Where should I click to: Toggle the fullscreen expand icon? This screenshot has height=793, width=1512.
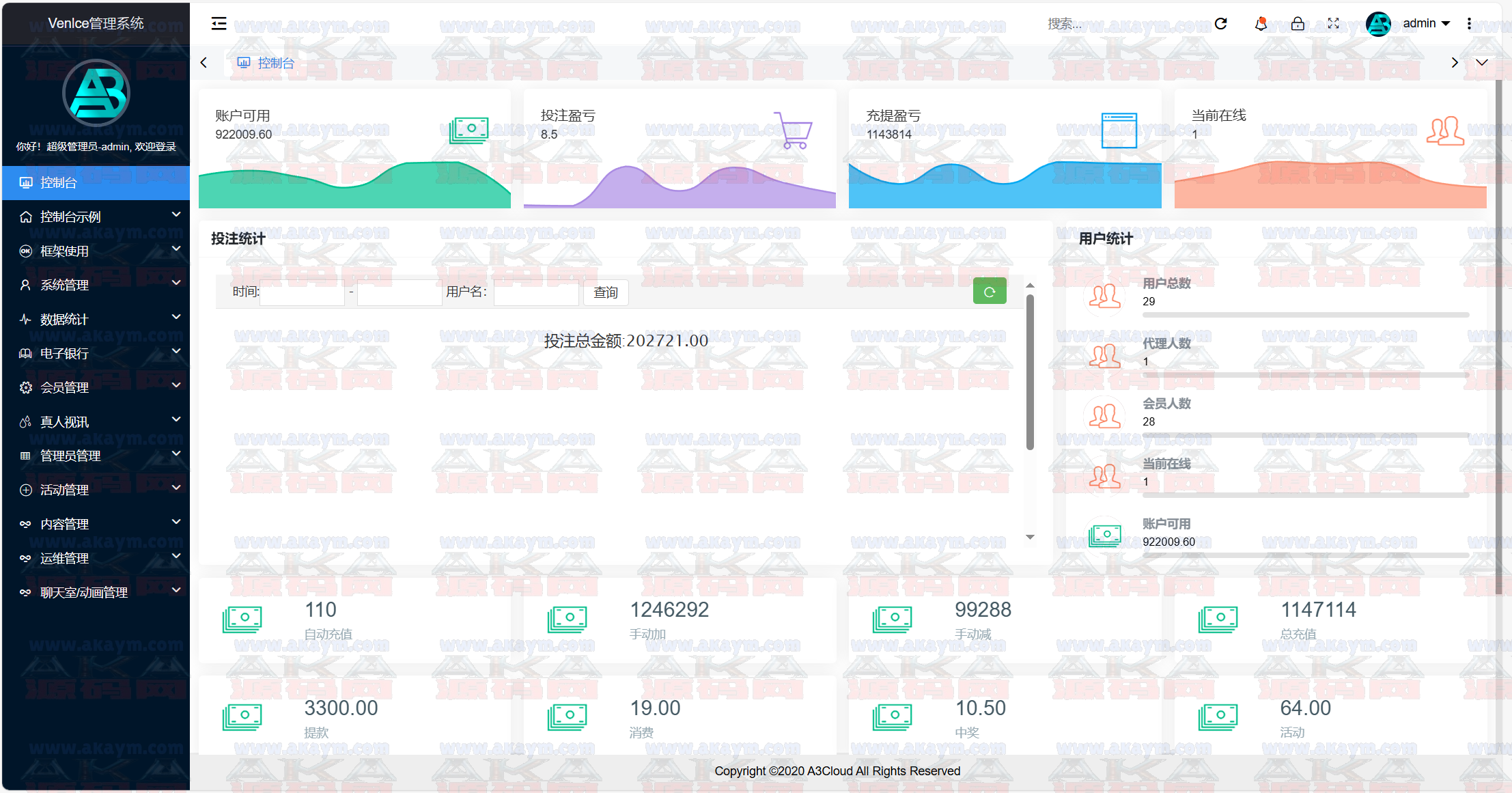tap(1333, 24)
